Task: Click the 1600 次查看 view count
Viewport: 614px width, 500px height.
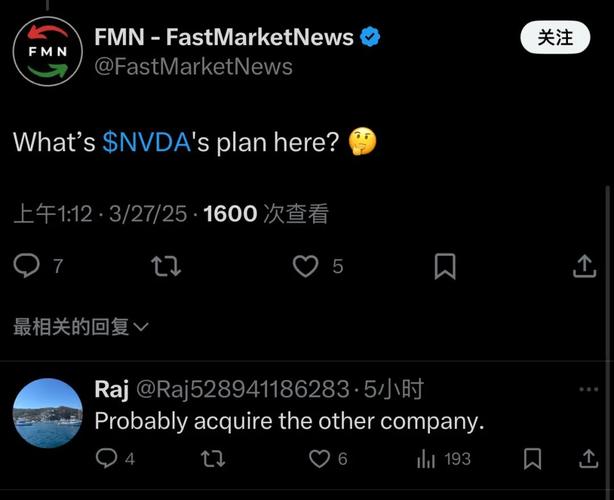Action: 266,214
